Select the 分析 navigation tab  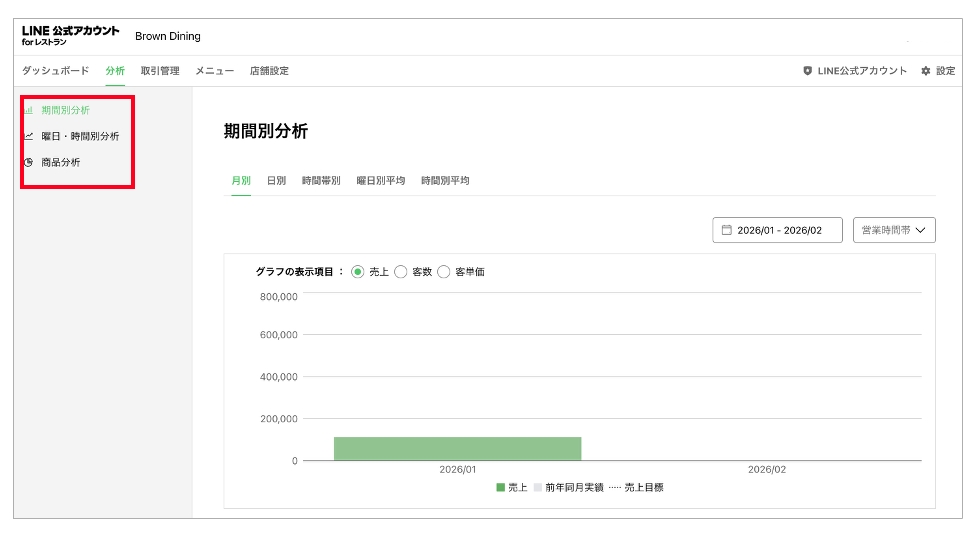pos(115,71)
